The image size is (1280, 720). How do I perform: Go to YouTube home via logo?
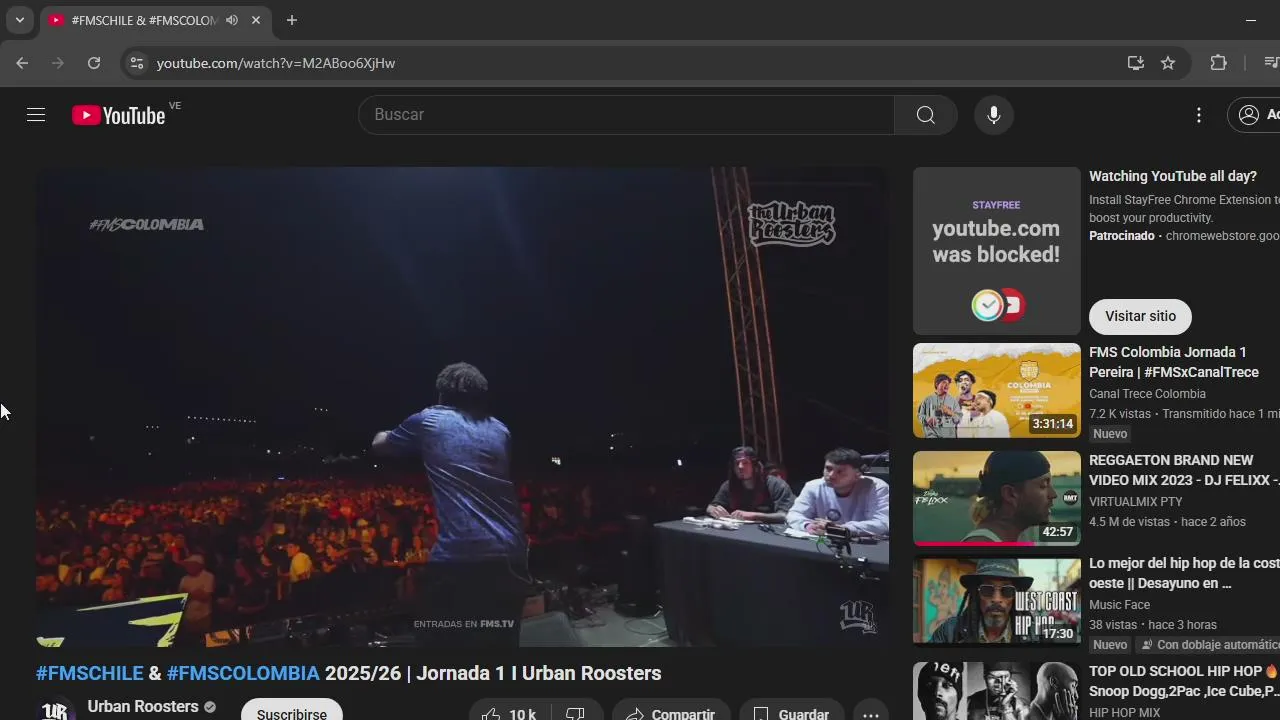pos(118,115)
